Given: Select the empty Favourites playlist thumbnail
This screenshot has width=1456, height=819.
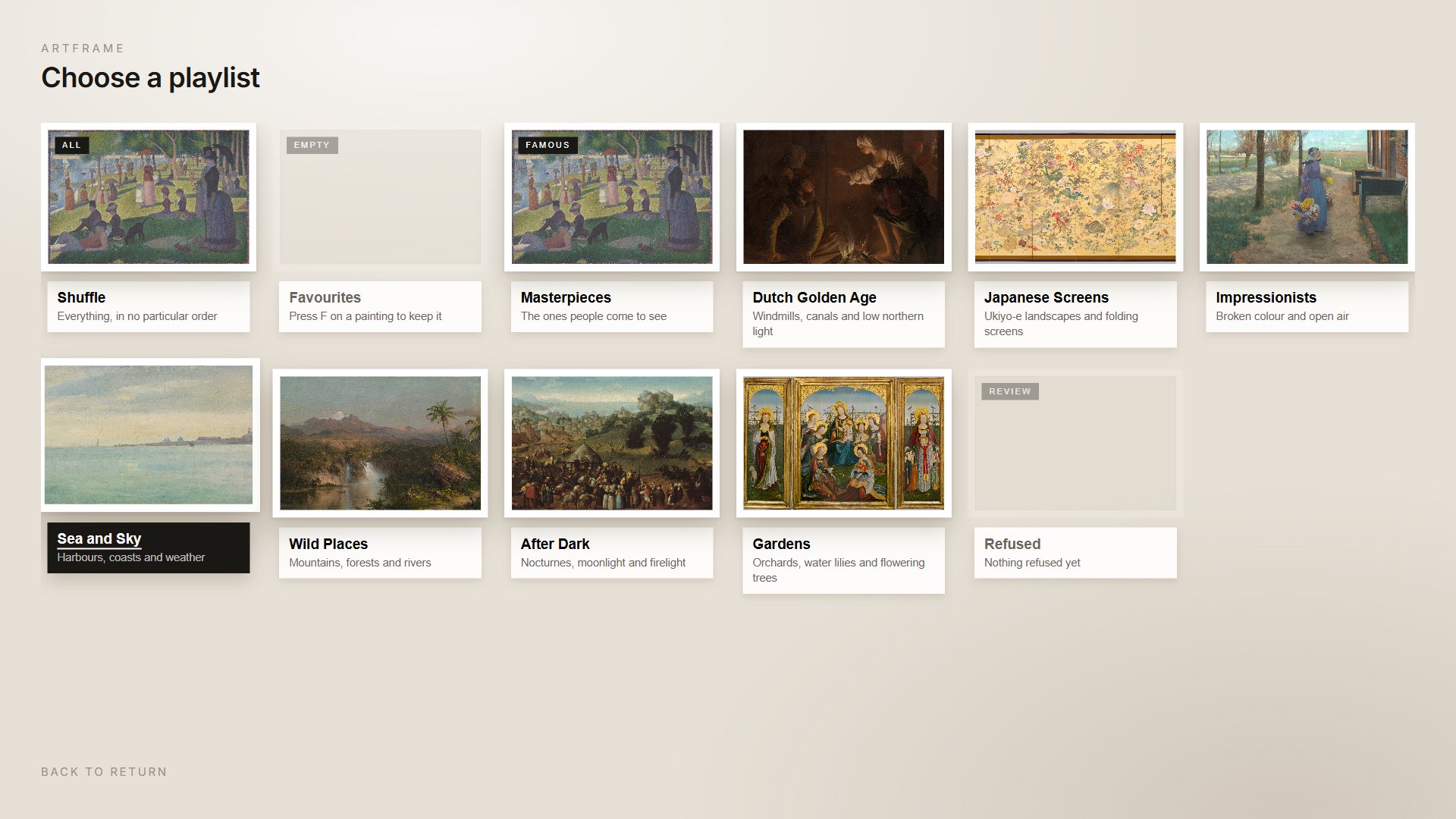Looking at the screenshot, I should click(x=380, y=196).
